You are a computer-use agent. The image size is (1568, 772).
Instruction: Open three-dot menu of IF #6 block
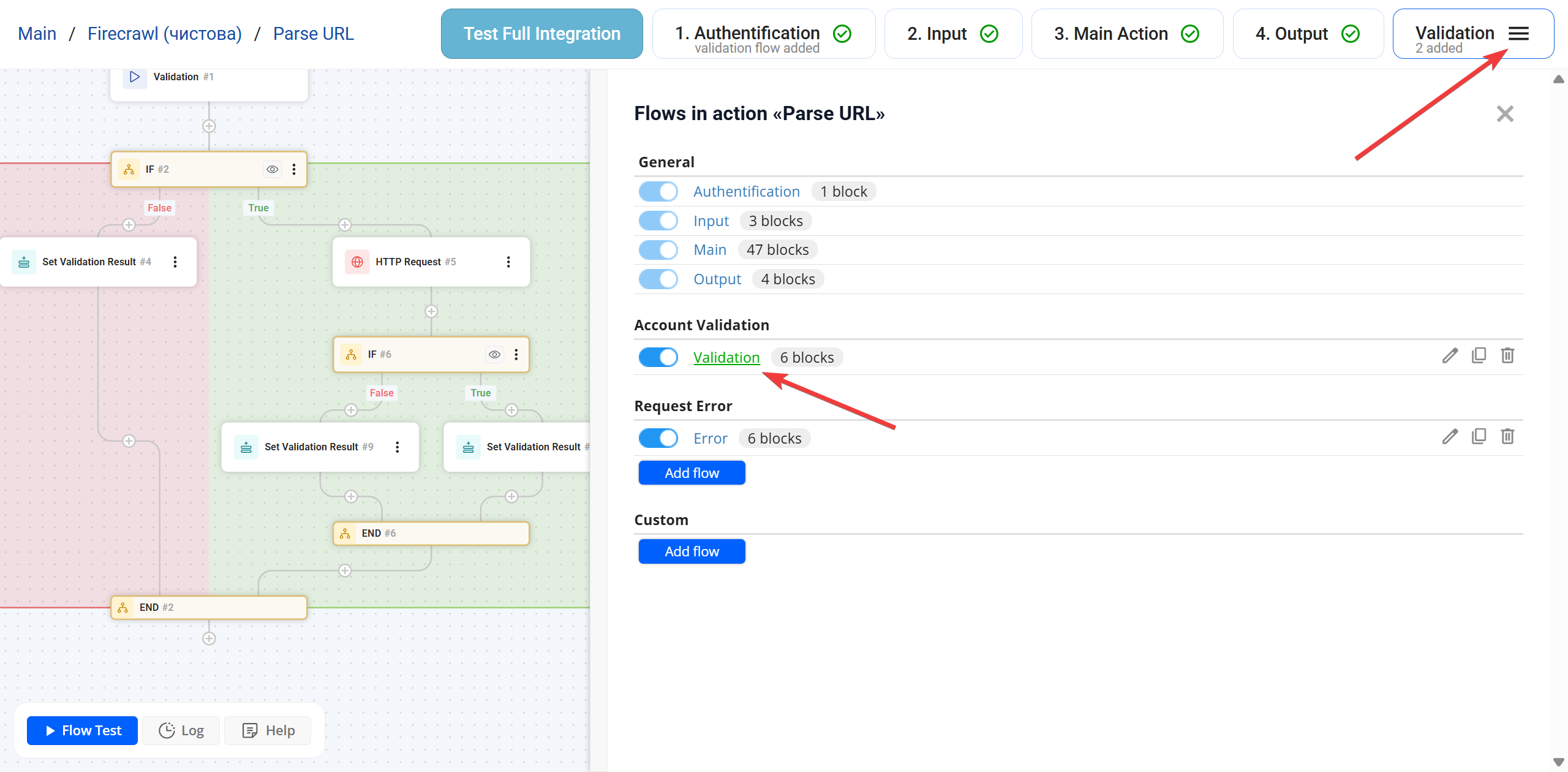click(516, 355)
